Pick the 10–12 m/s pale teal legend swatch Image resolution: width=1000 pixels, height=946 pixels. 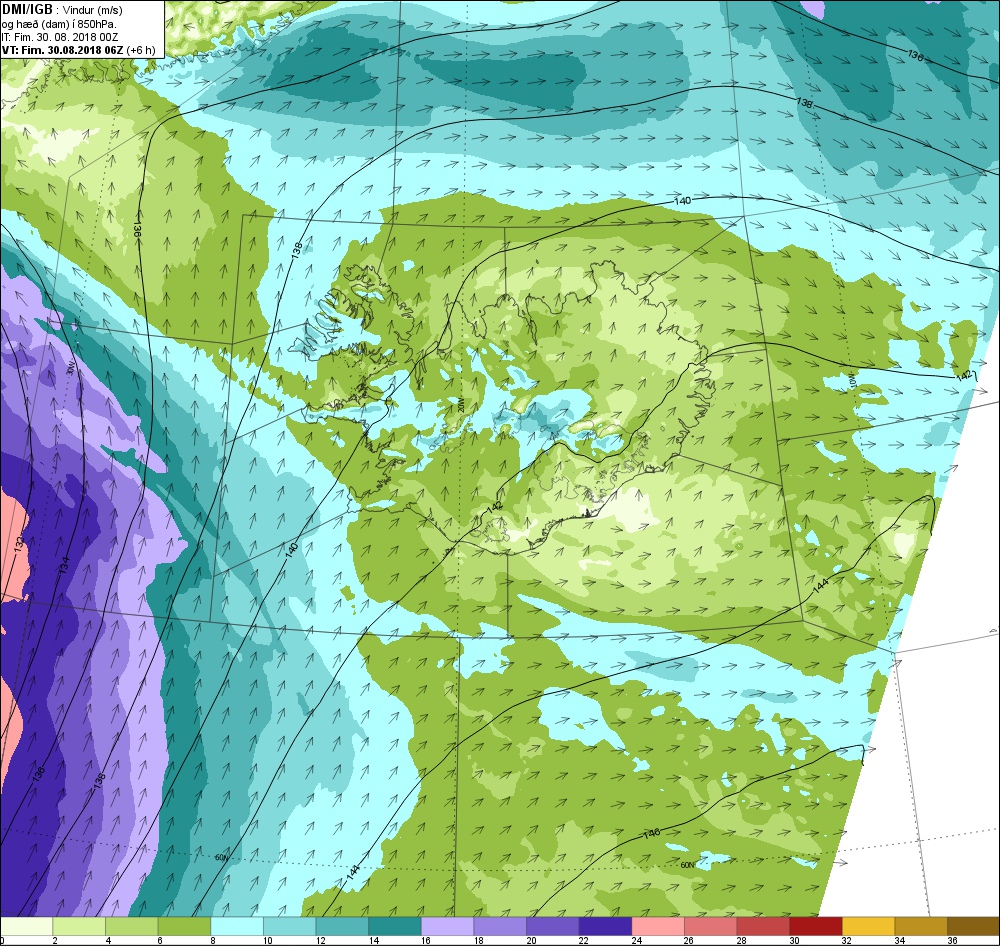click(290, 926)
